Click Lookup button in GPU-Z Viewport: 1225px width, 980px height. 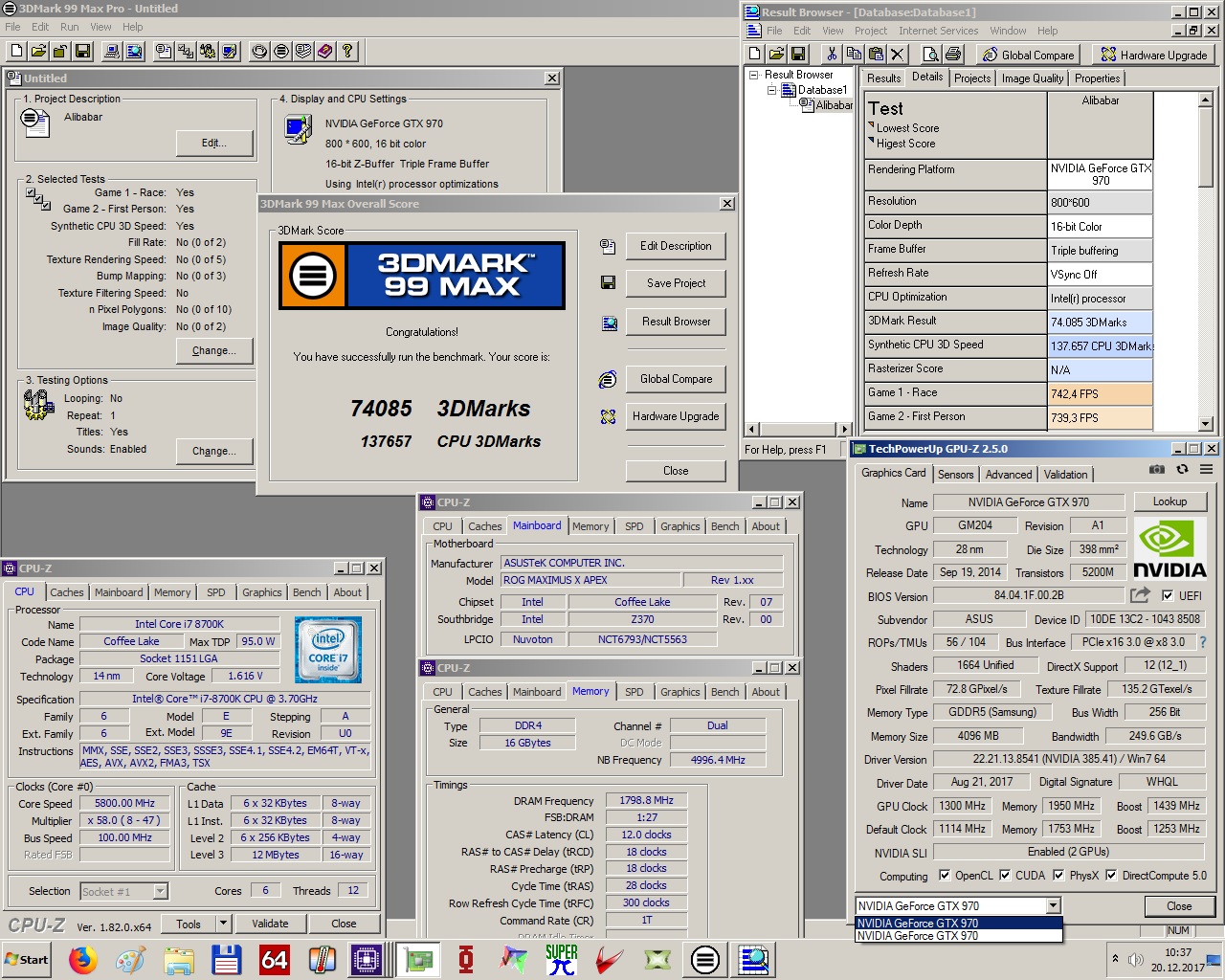tap(1169, 501)
